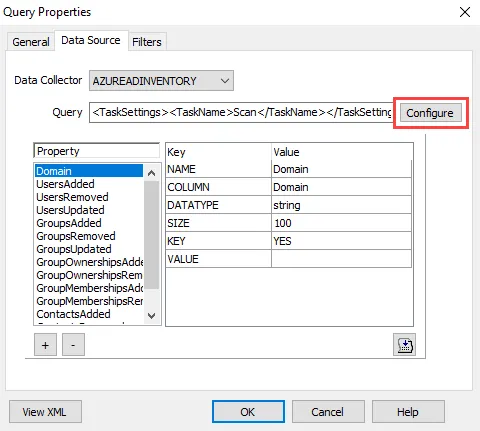Click the COLUMN key cell
This screenshot has height=431, width=480.
[x=219, y=187]
